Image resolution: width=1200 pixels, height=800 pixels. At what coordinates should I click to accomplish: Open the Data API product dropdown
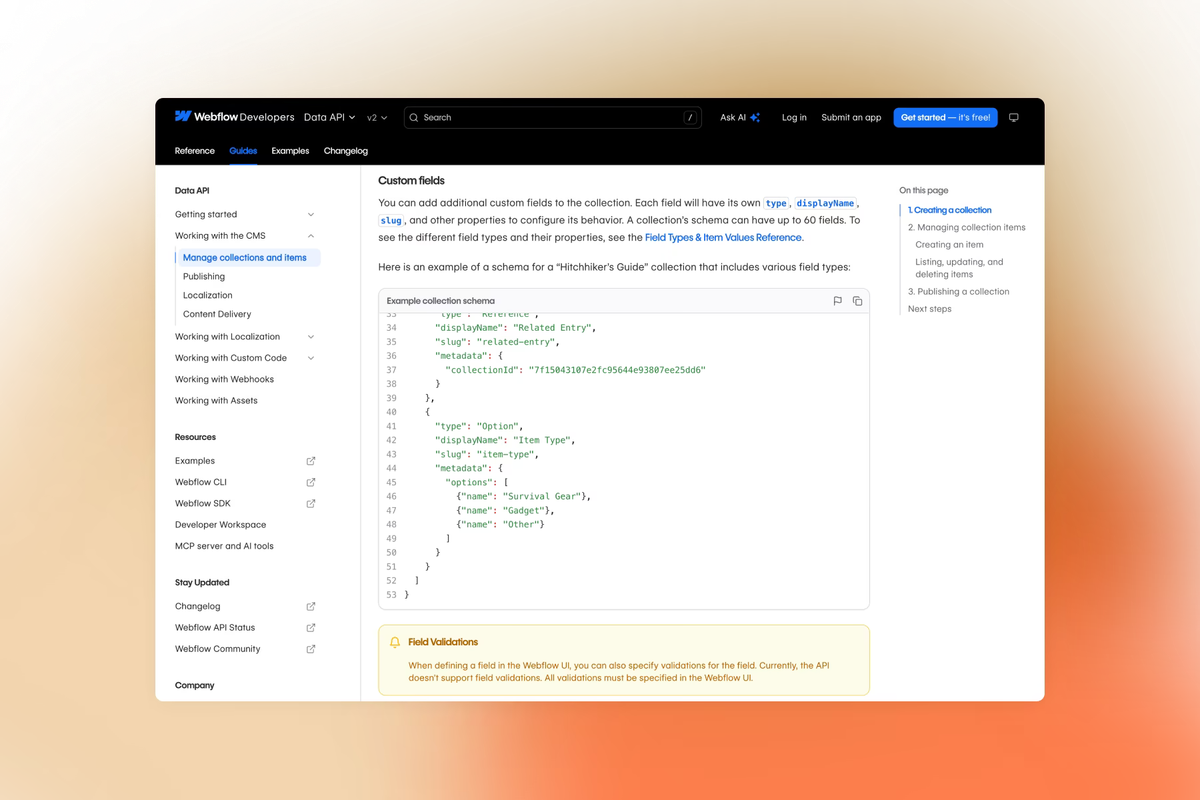[x=330, y=117]
